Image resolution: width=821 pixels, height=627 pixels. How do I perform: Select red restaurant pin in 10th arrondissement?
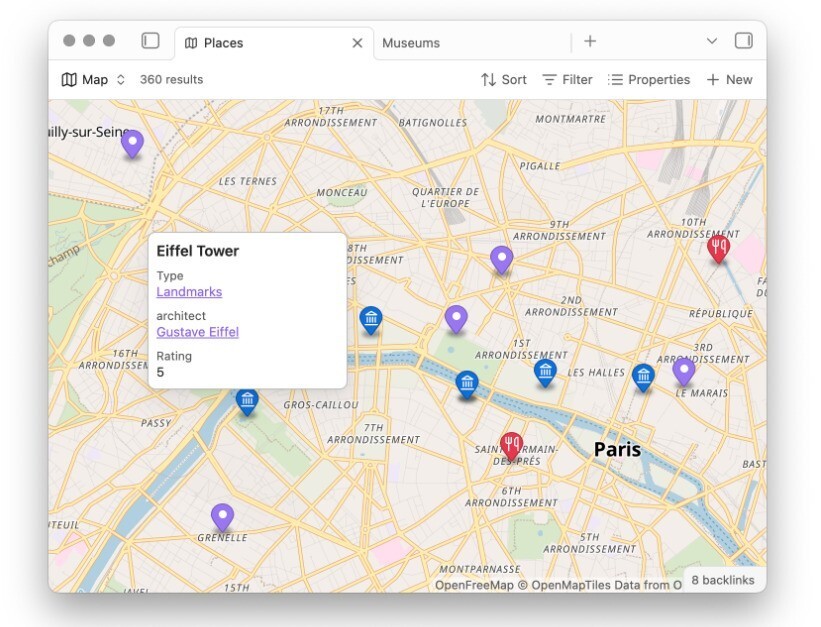coord(718,247)
